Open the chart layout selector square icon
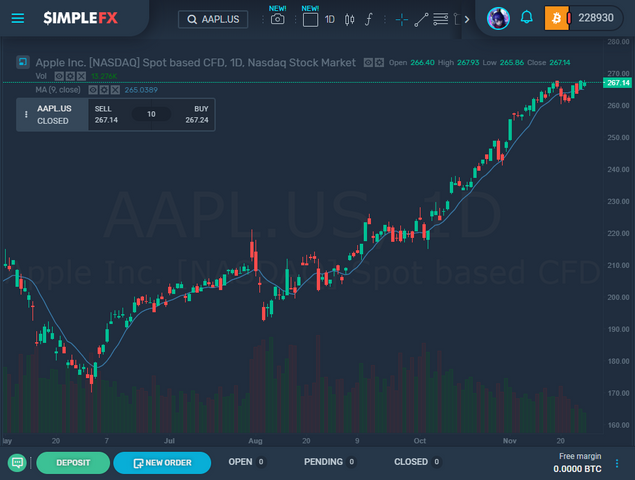This screenshot has height=480, width=635. coord(310,19)
